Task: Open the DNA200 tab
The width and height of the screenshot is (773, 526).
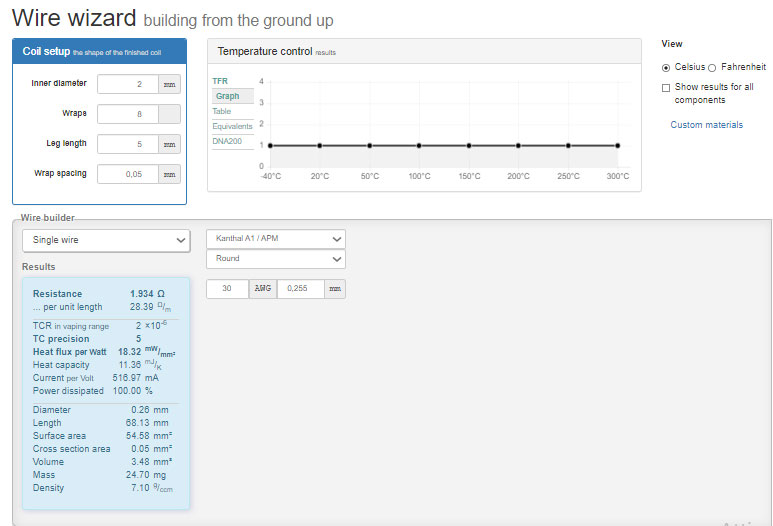Action: pos(227,141)
